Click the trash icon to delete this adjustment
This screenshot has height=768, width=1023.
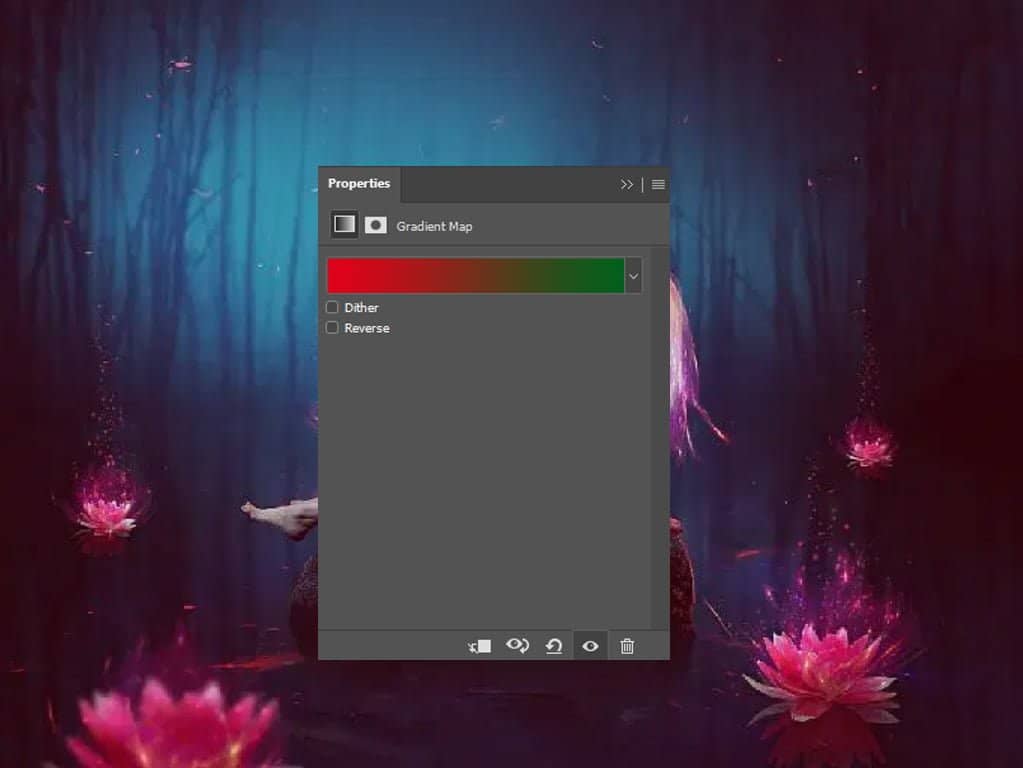tap(627, 646)
